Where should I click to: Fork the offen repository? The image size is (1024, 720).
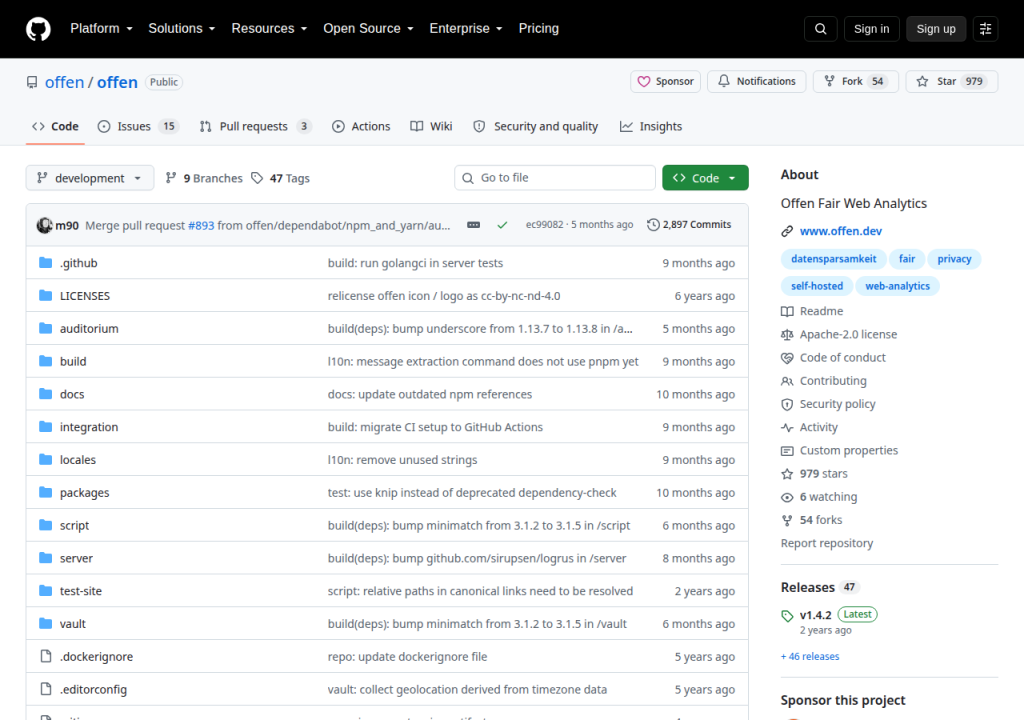(856, 81)
